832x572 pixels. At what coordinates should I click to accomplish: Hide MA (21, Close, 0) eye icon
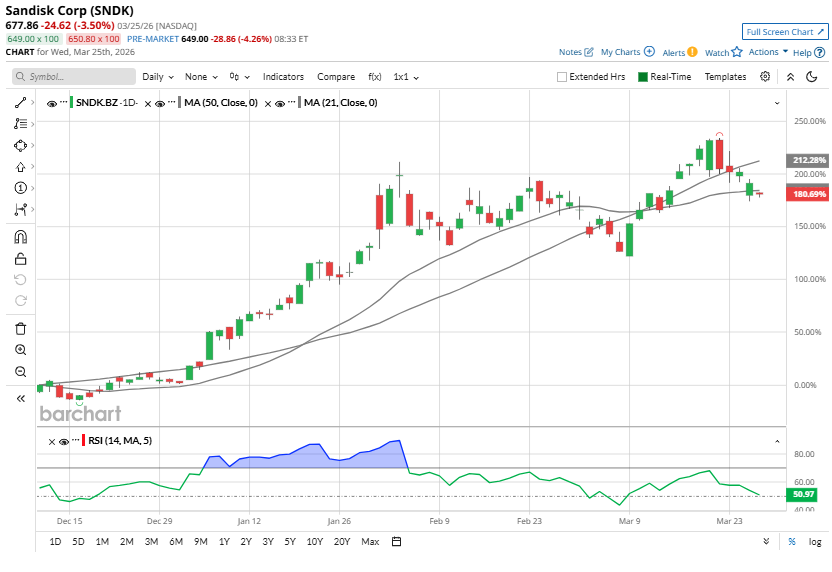[280, 103]
